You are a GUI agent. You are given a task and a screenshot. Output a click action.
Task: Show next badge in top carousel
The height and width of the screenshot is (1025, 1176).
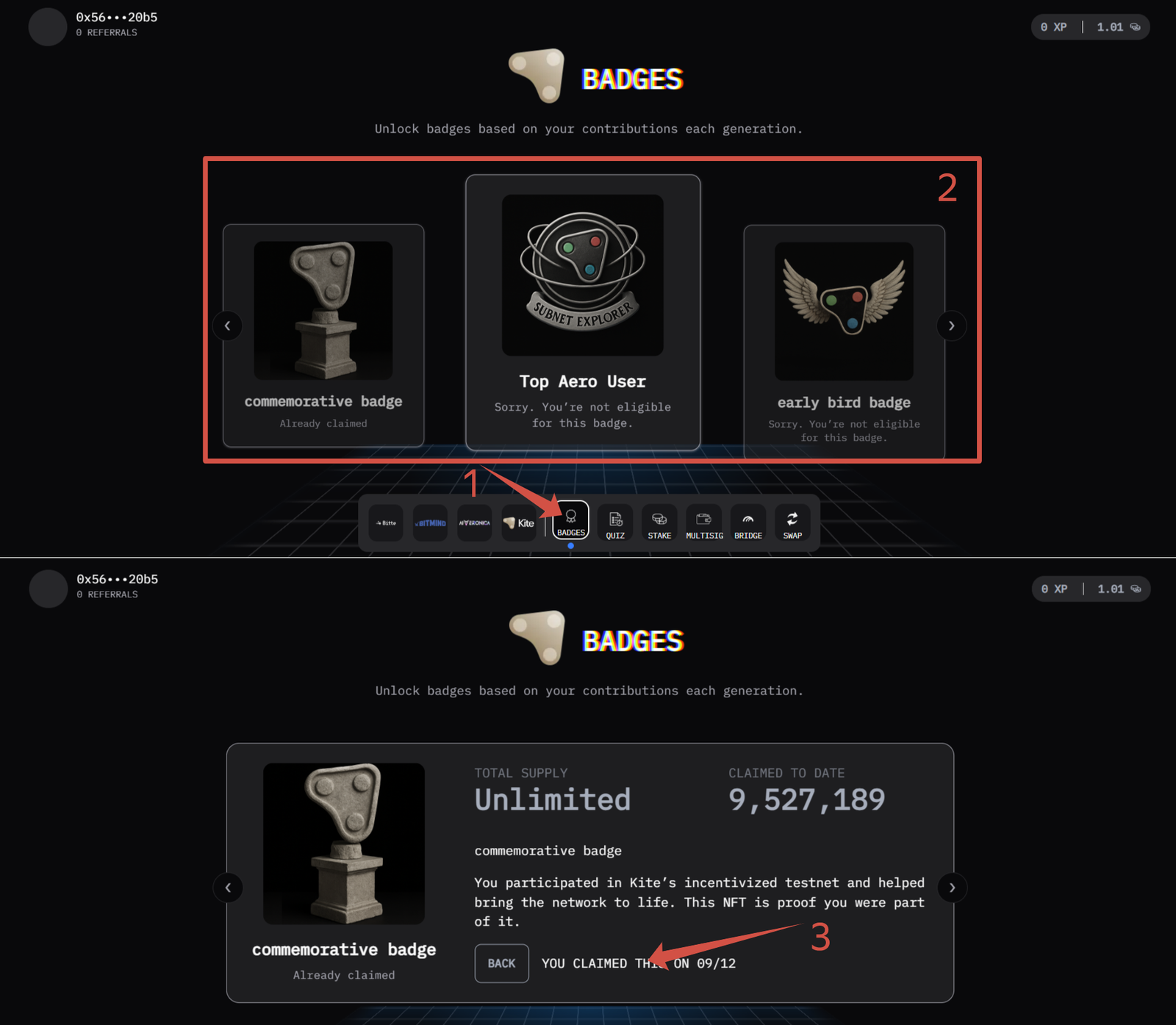(x=952, y=326)
